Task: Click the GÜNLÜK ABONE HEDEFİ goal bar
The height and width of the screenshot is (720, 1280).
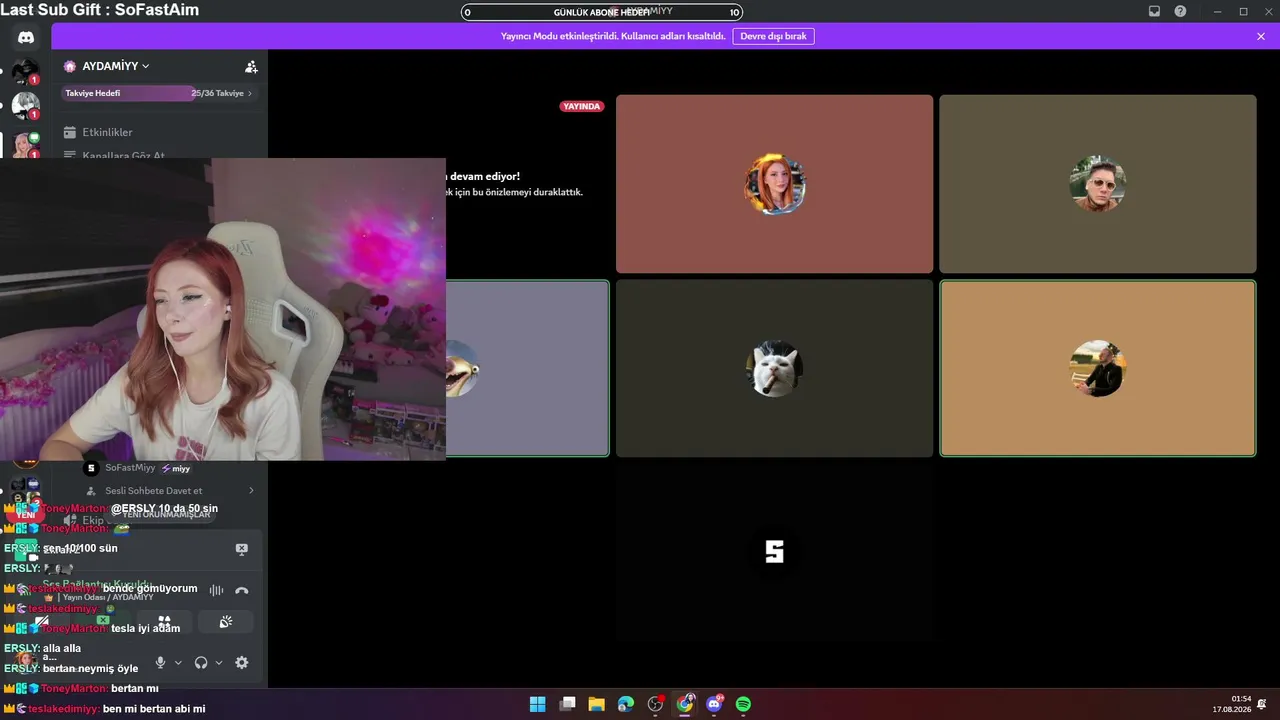Action: 602,12
